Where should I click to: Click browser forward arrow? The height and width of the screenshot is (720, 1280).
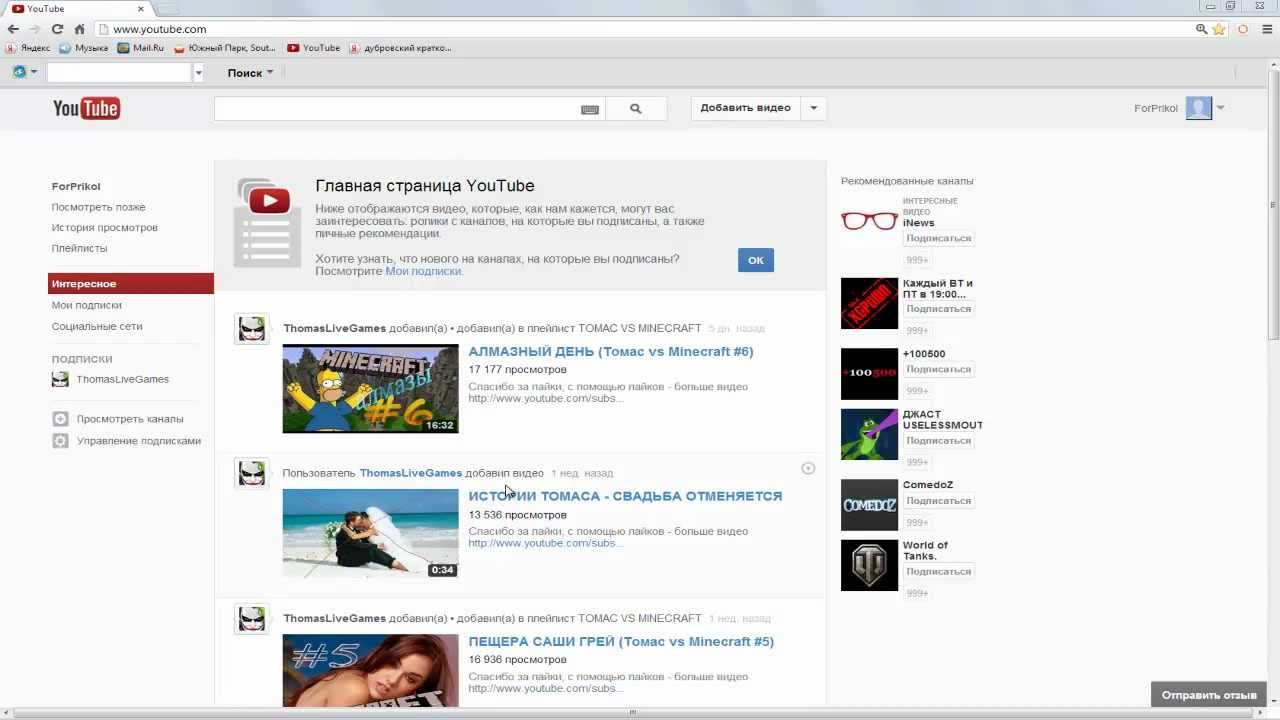point(36,29)
